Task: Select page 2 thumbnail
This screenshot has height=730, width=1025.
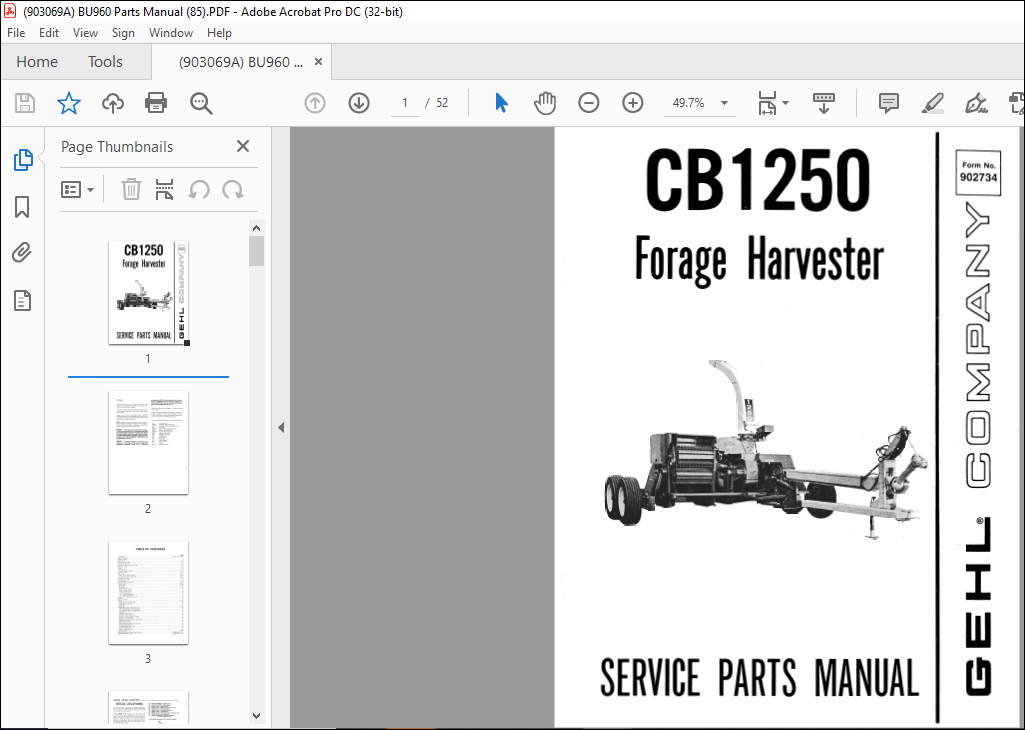Action: coord(148,442)
